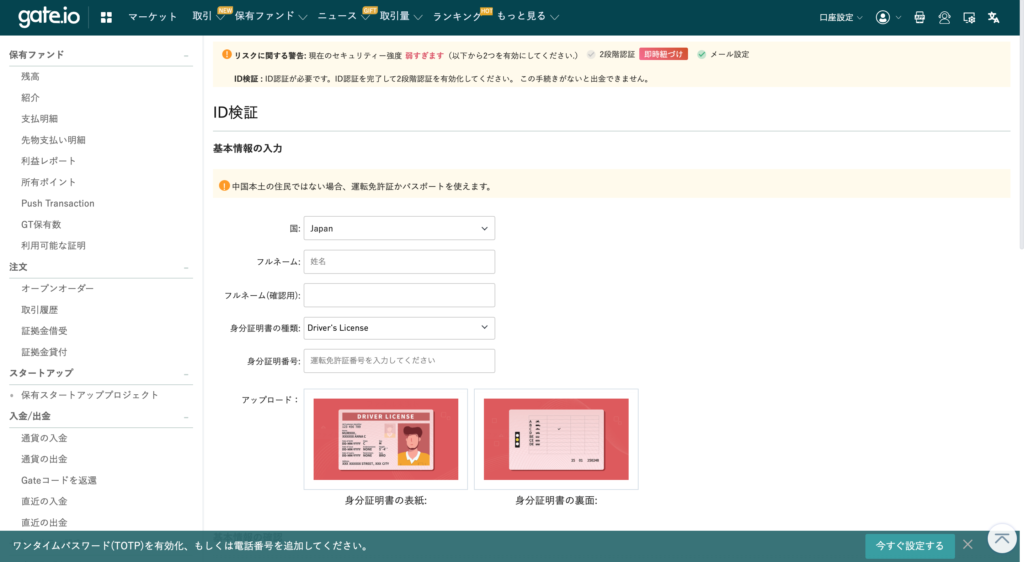The height and width of the screenshot is (562, 1024).
Task: Click the 即時紐づけ button
Action: (663, 54)
